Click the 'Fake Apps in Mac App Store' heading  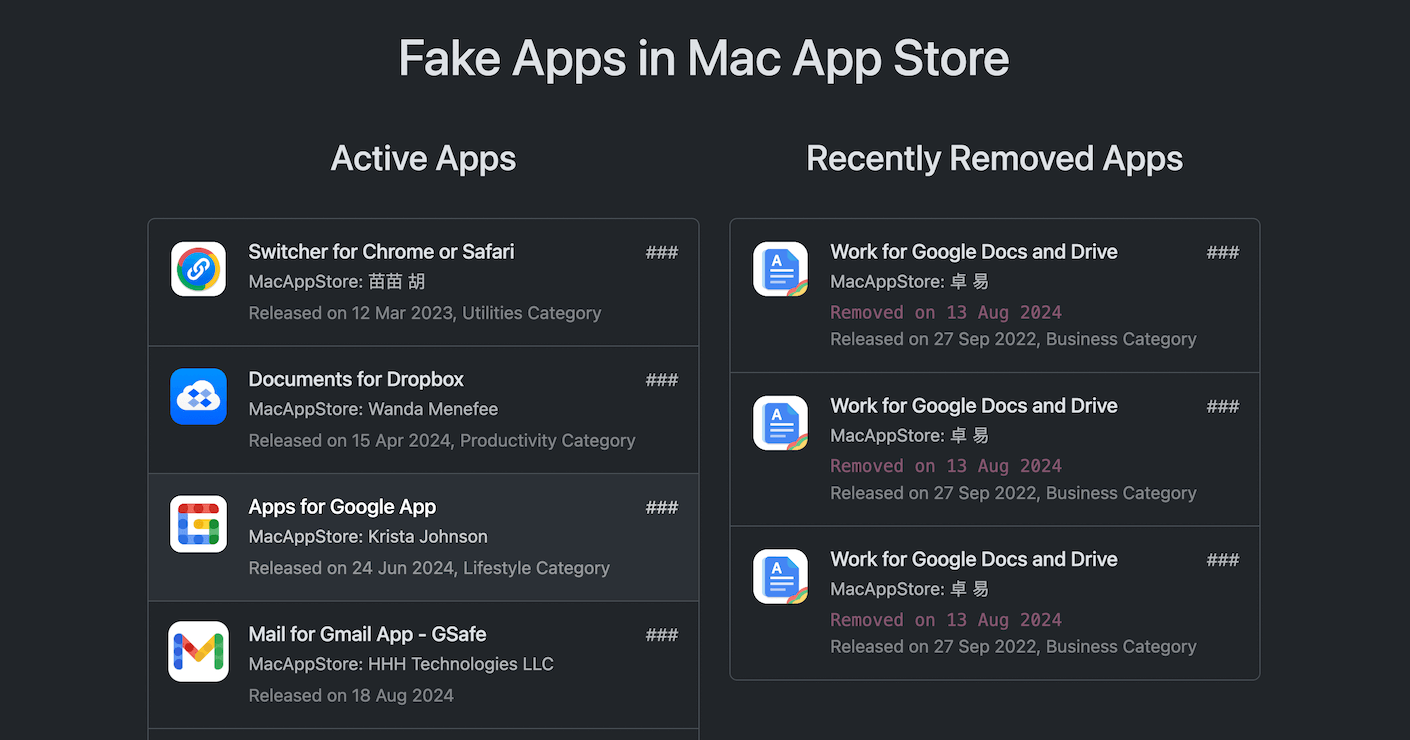[x=704, y=58]
